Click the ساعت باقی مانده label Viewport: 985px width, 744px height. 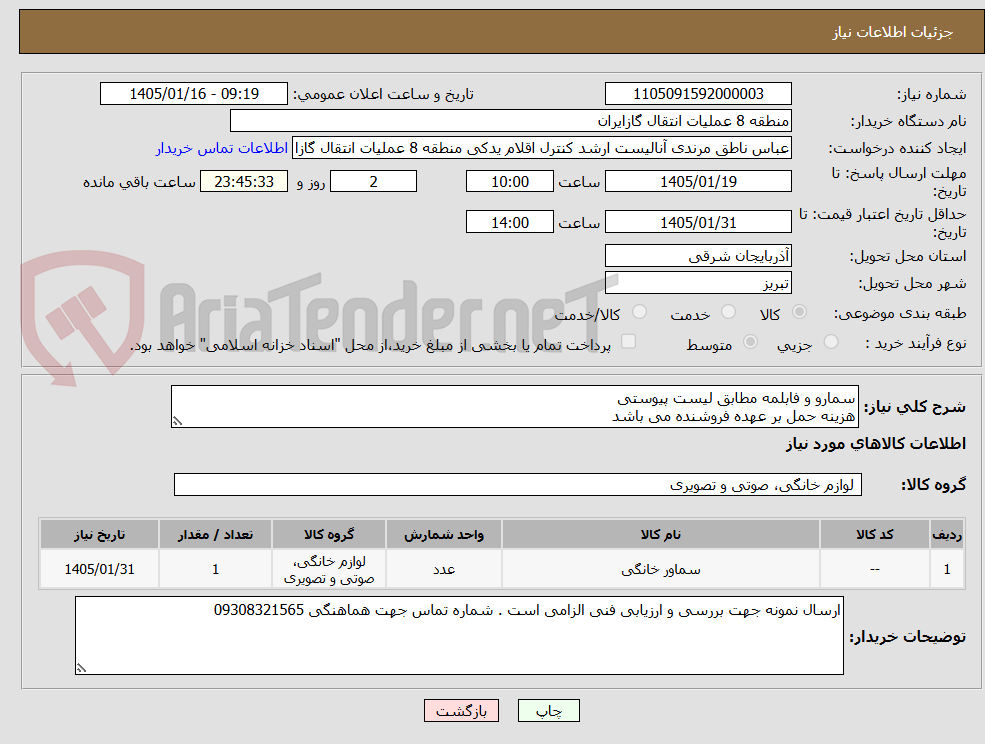coord(139,182)
